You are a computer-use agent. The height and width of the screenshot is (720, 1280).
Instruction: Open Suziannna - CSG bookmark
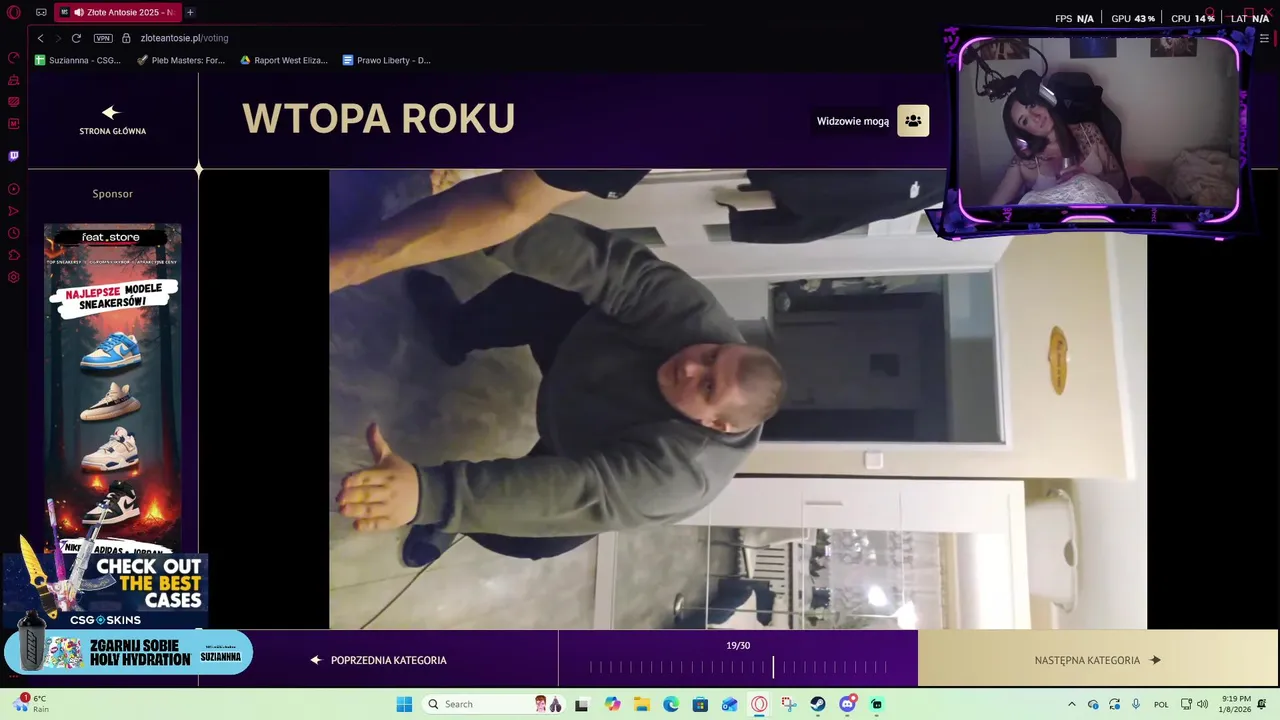(78, 60)
